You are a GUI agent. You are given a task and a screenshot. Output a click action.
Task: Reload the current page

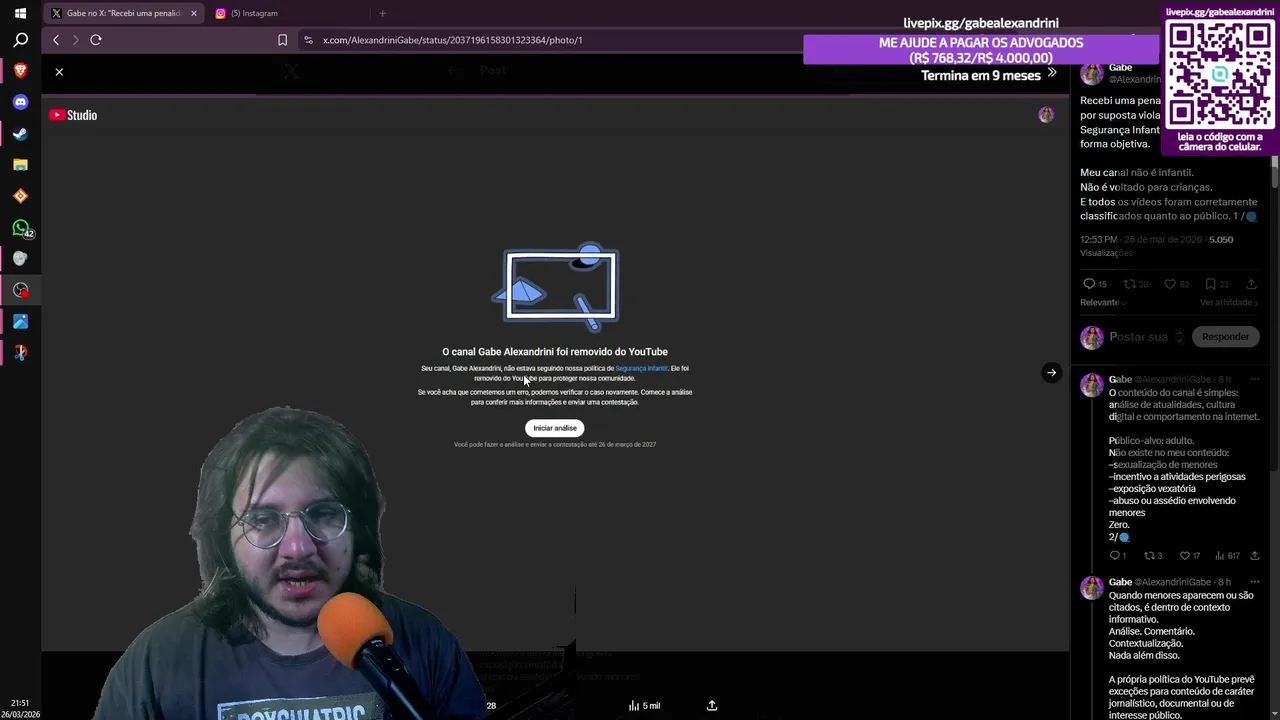pyautogui.click(x=96, y=40)
